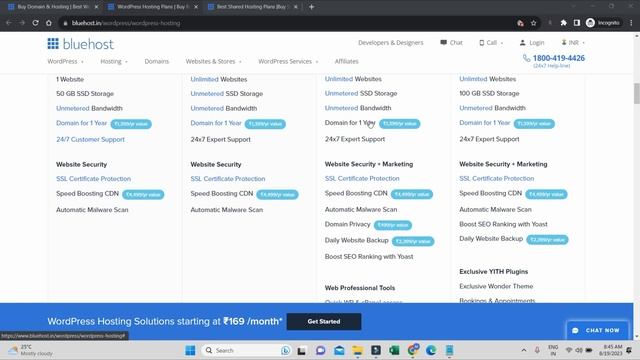Open the Bing icon in taskbar search
The height and width of the screenshot is (360, 640).
[x=285, y=350]
